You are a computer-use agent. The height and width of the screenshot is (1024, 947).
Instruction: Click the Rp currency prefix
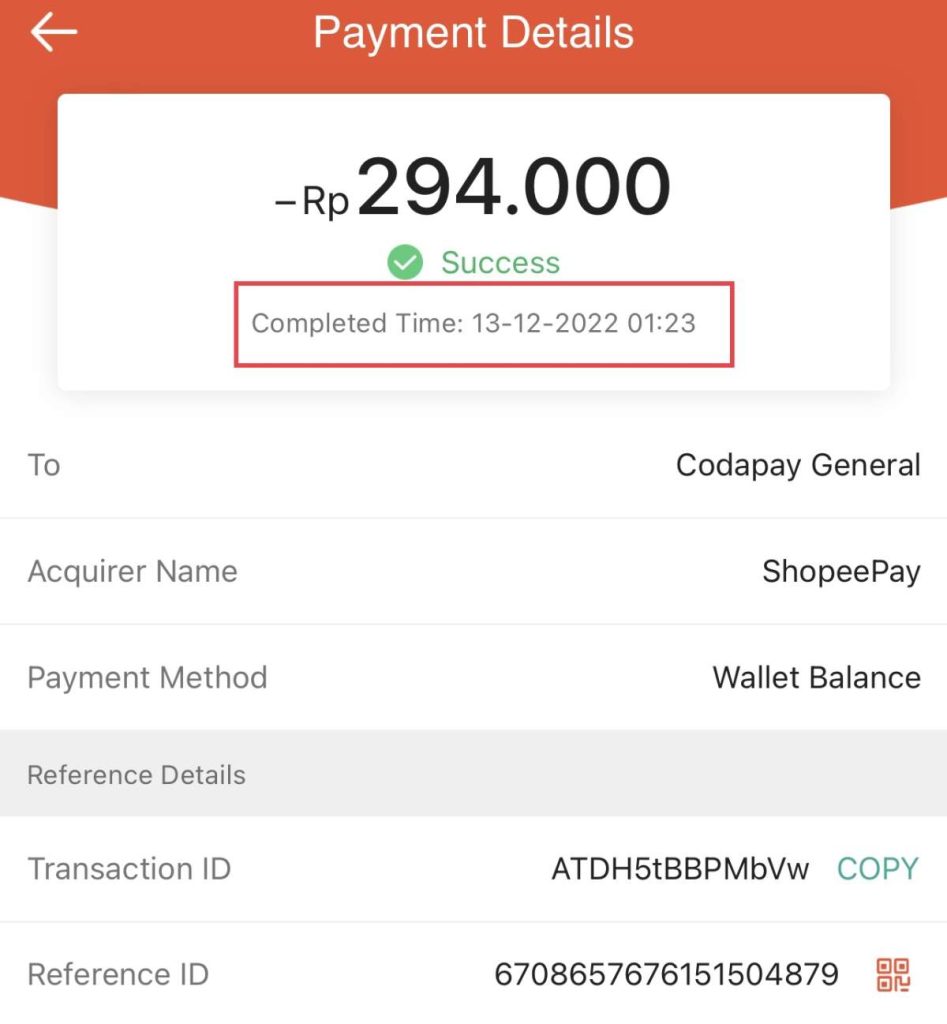[325, 201]
